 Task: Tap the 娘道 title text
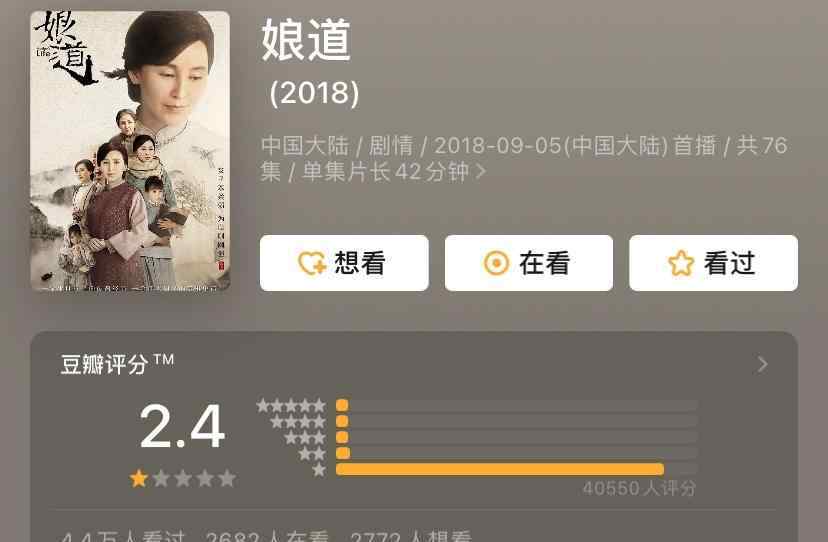coord(306,40)
